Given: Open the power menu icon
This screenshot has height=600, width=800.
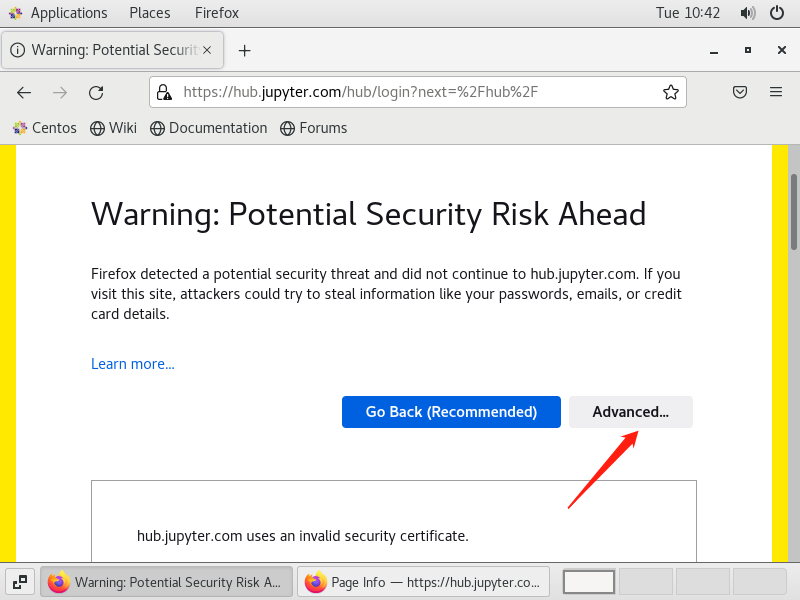Looking at the screenshot, I should point(777,13).
